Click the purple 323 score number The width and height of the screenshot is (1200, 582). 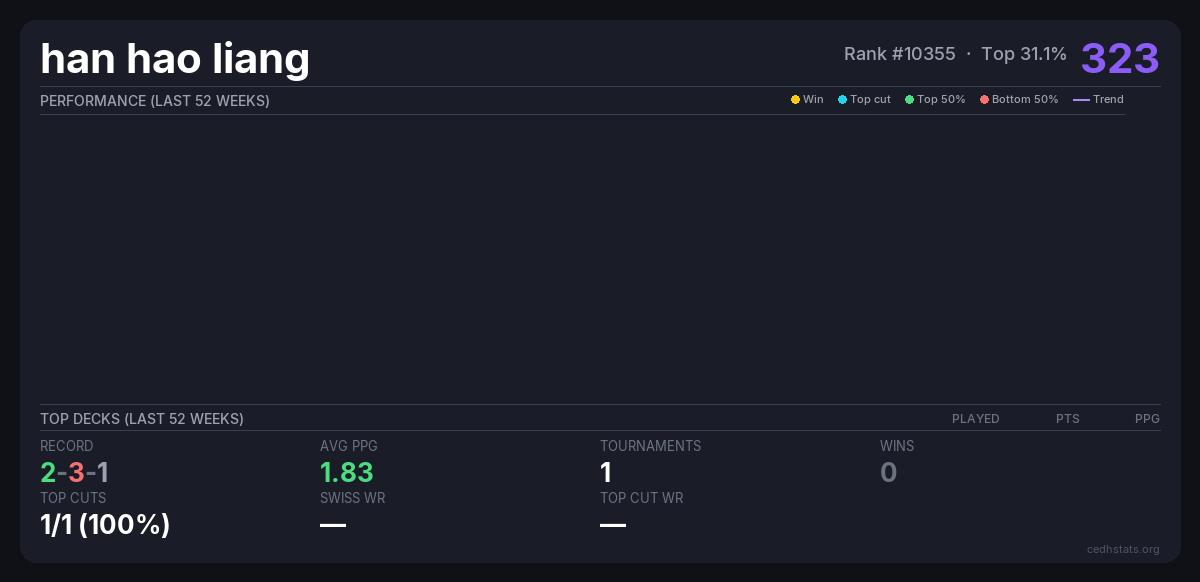[x=1120, y=58]
